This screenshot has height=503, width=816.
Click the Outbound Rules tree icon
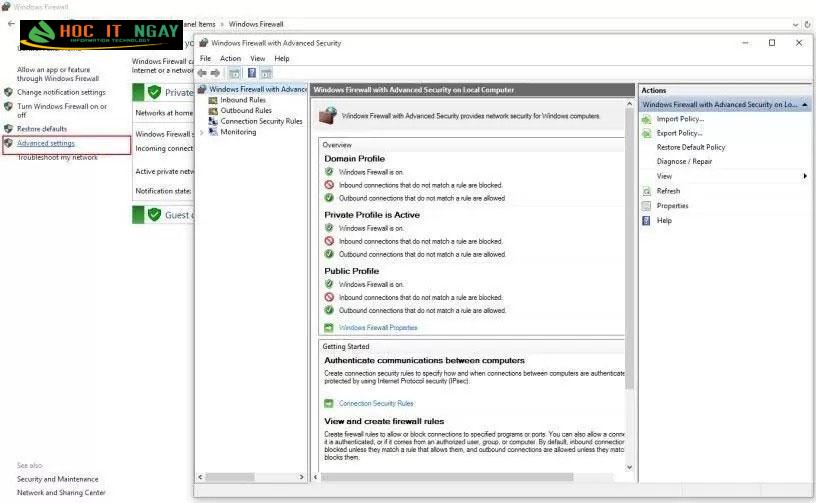pos(213,110)
